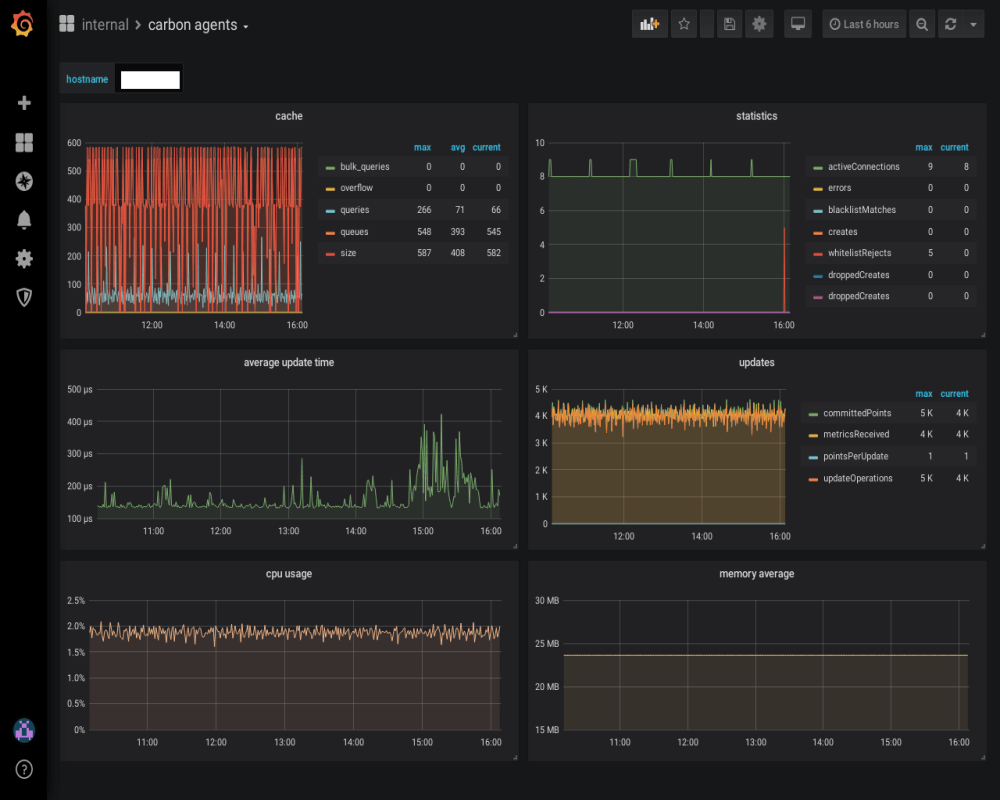1000x800 pixels.
Task: Open Explore from the left sidebar compass
Action: (24, 181)
